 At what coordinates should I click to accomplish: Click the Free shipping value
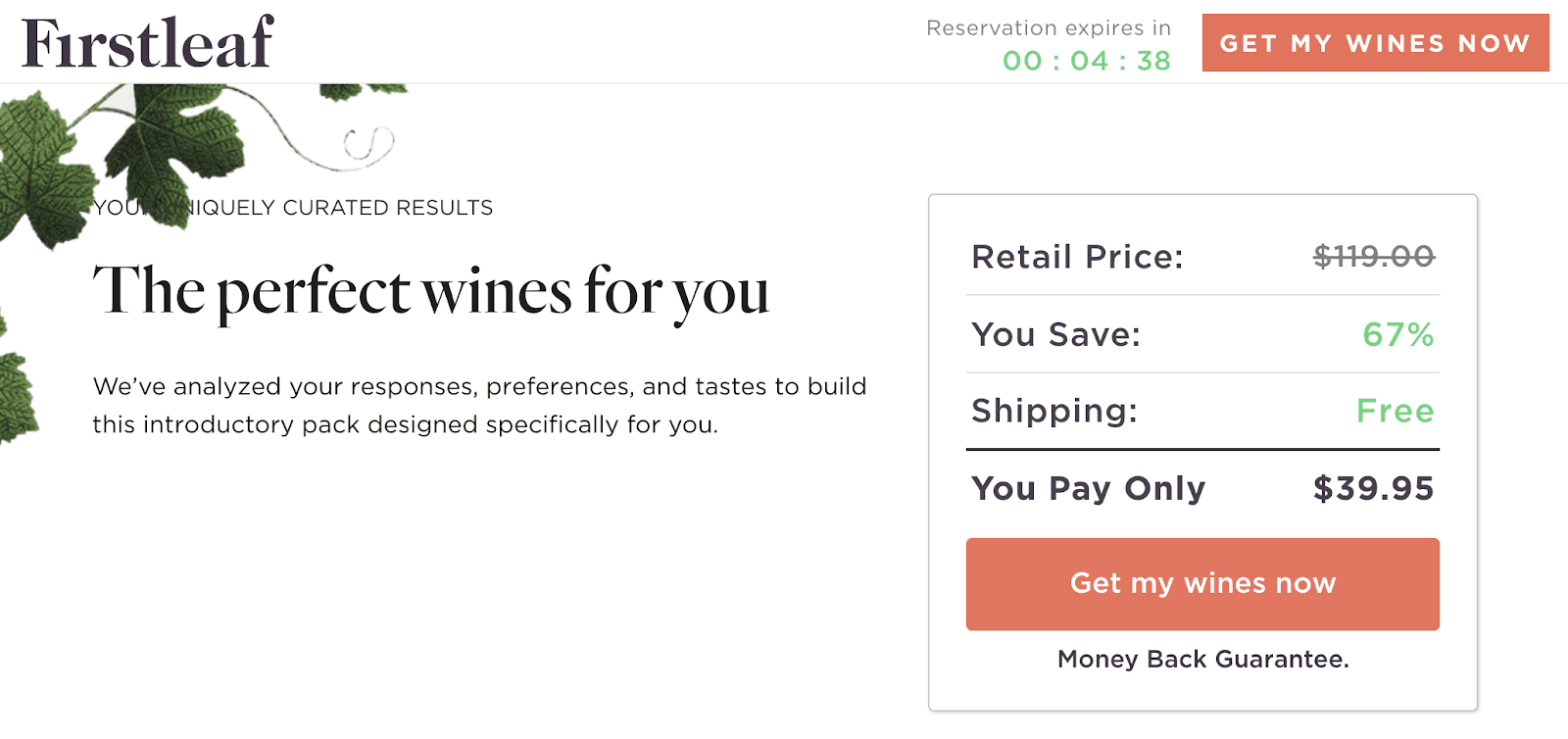(x=1396, y=411)
